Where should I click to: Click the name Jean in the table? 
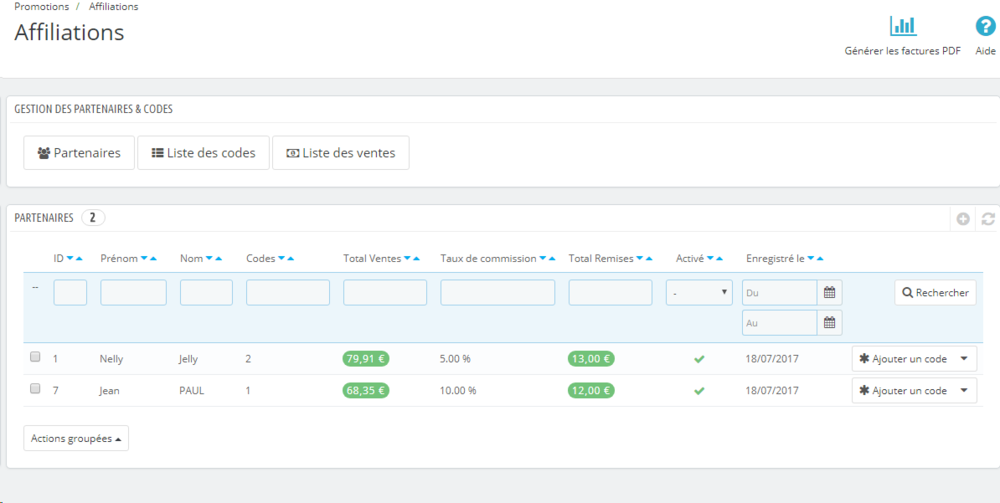click(110, 391)
